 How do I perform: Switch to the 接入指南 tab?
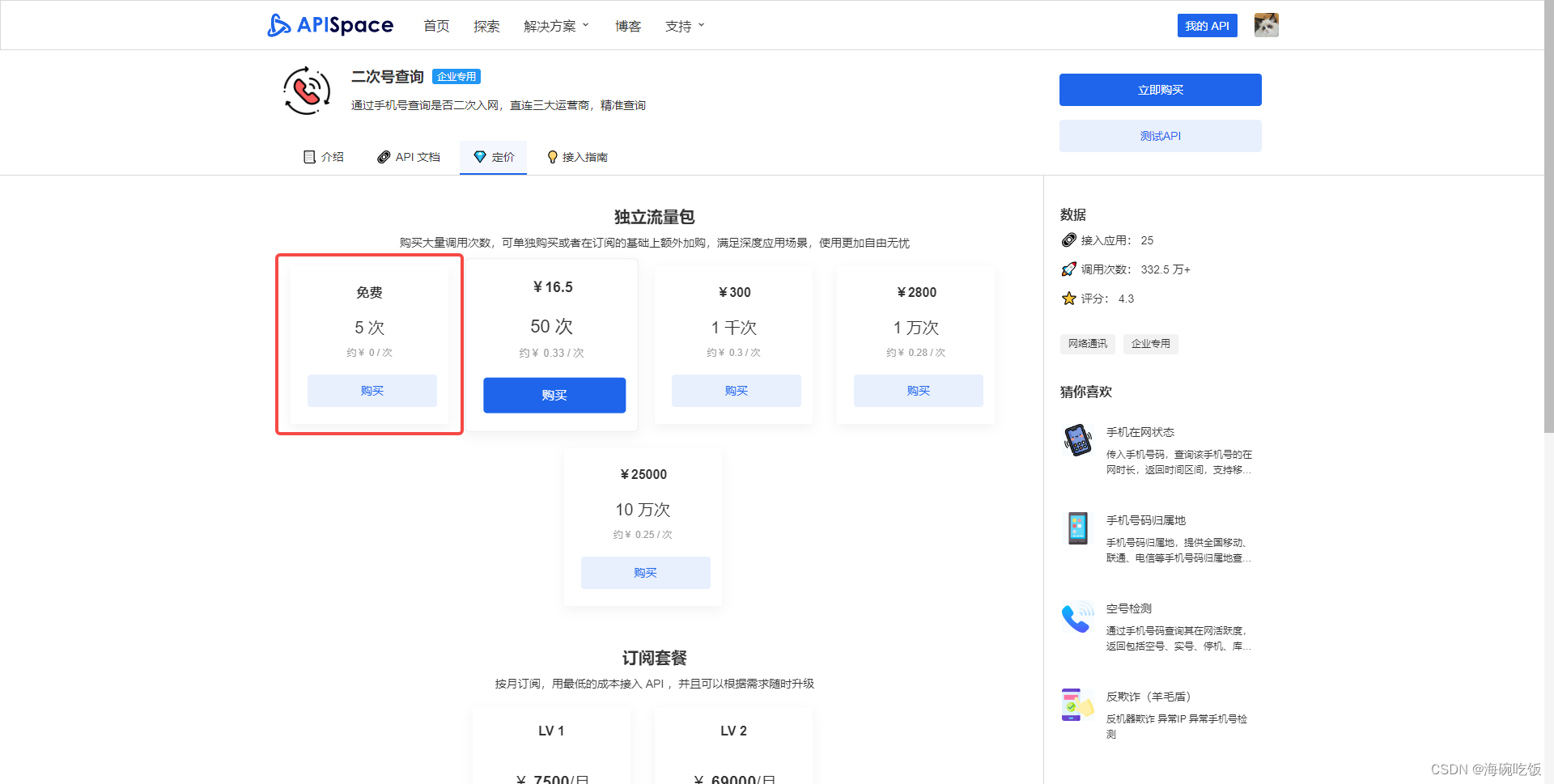(x=577, y=157)
